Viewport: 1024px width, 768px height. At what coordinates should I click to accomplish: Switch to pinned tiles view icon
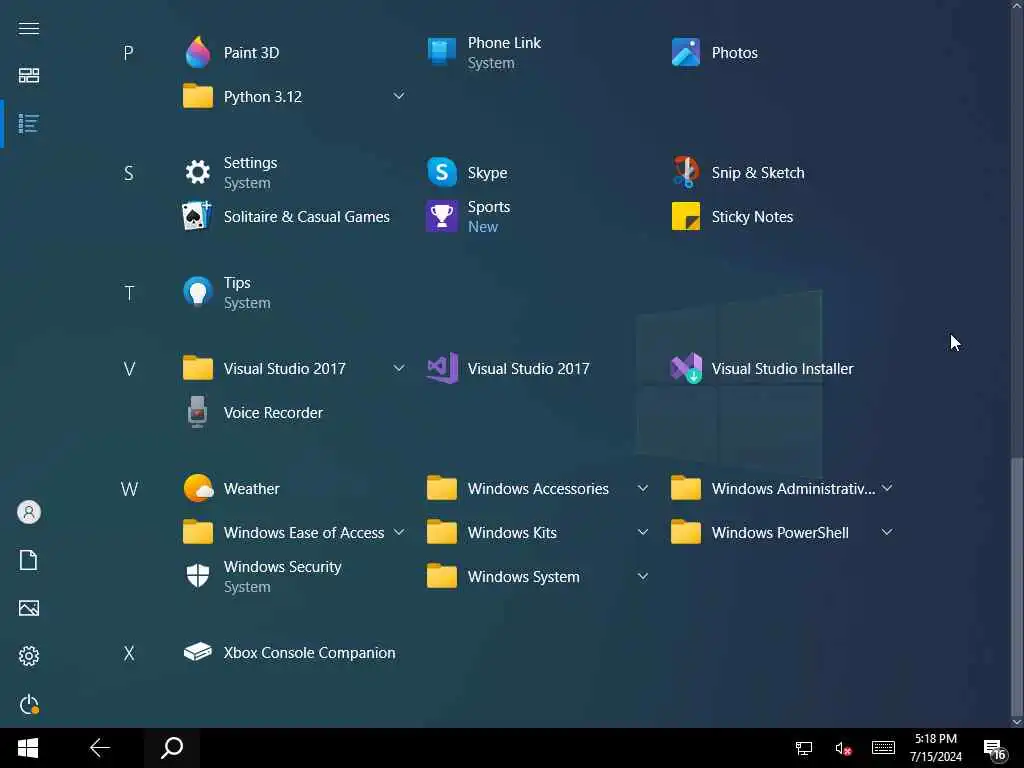(x=29, y=75)
